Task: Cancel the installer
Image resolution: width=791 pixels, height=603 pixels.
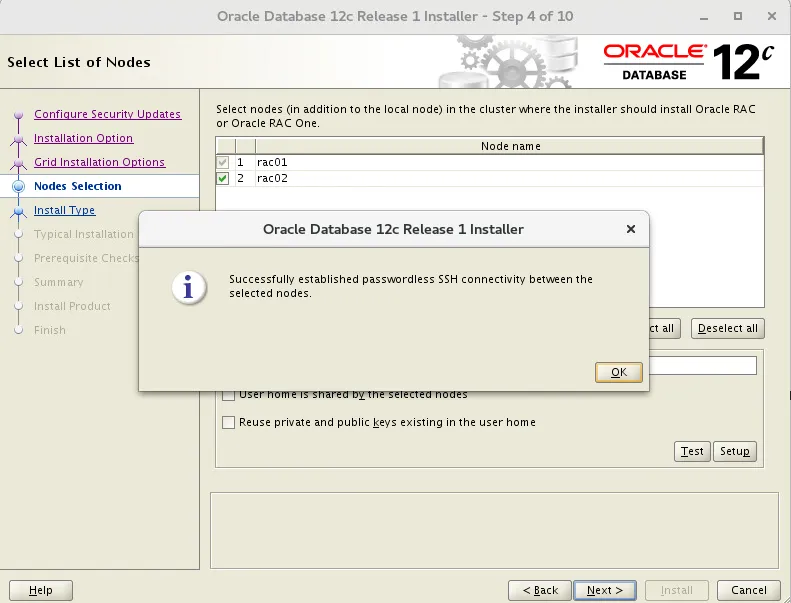Action: 749,590
